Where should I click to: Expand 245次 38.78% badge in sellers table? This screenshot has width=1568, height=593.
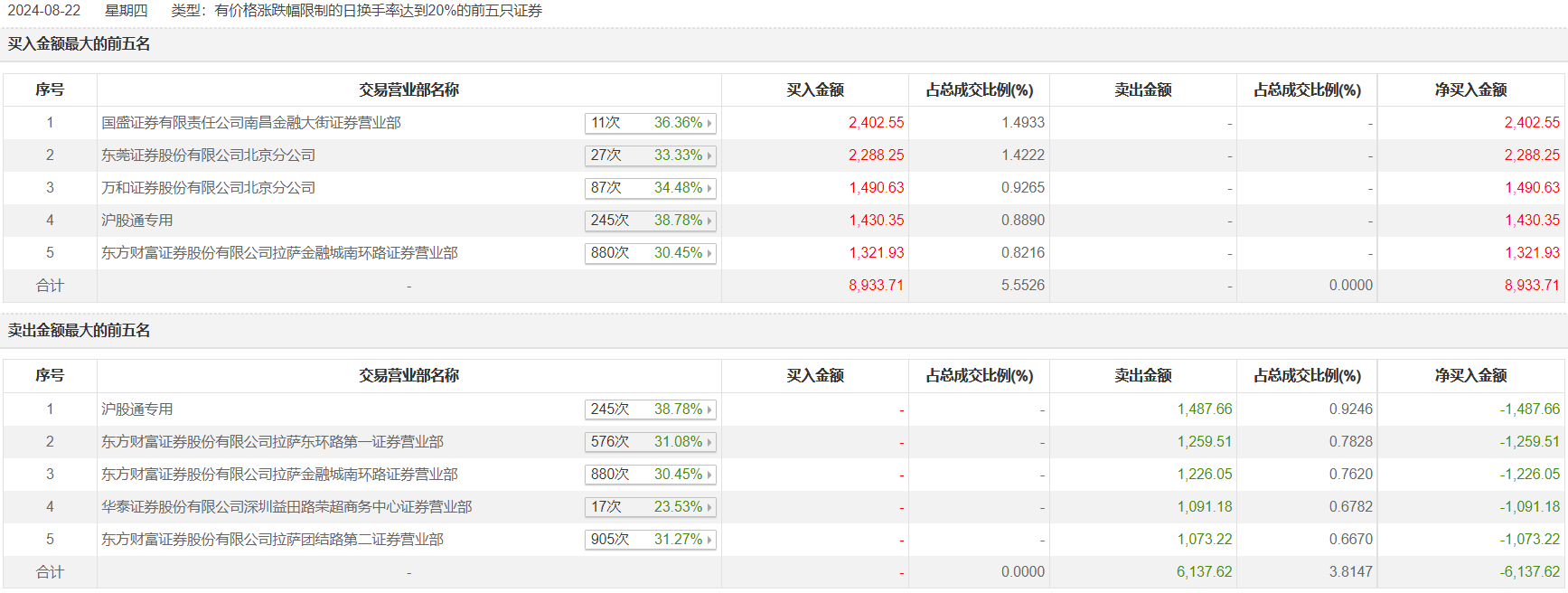point(650,409)
